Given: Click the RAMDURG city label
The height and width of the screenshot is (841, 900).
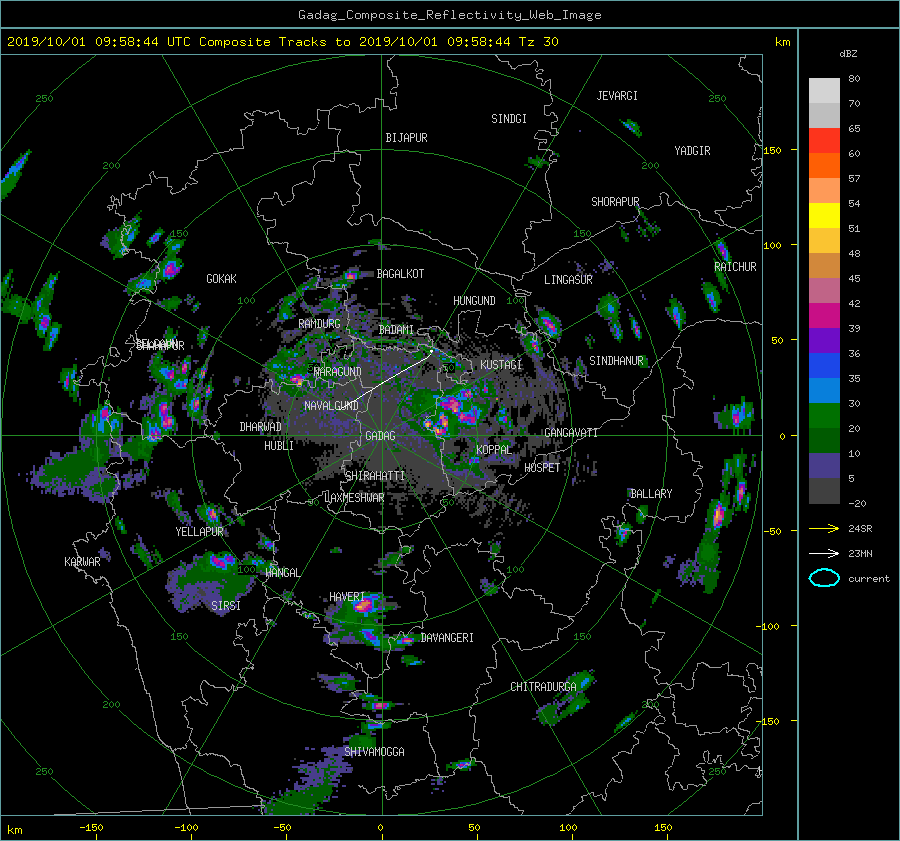Looking at the screenshot, I should (319, 324).
